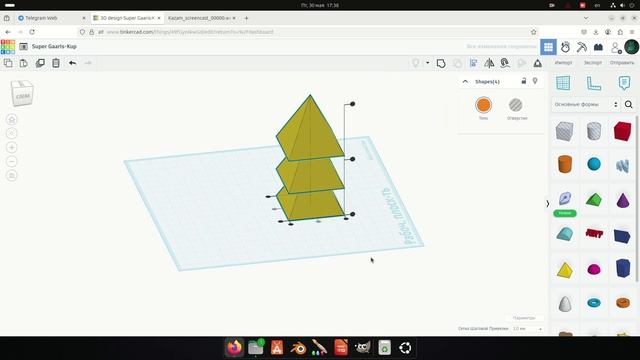Pick the magenta half sphere shape
Viewport: 640px width, 360px height.
tap(594, 269)
